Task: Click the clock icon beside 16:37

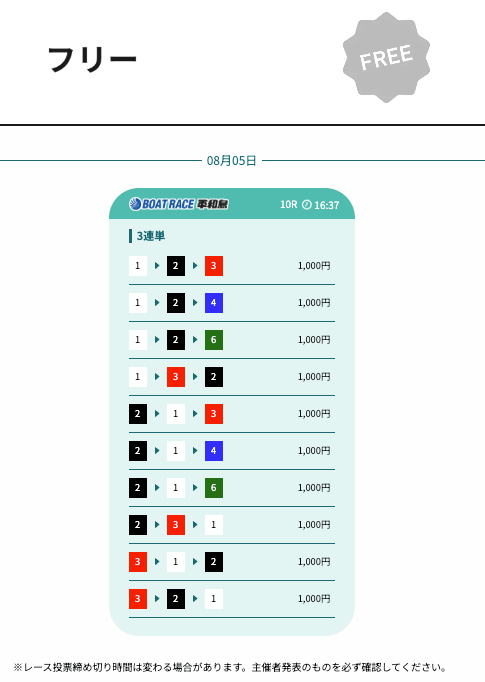Action: click(307, 204)
